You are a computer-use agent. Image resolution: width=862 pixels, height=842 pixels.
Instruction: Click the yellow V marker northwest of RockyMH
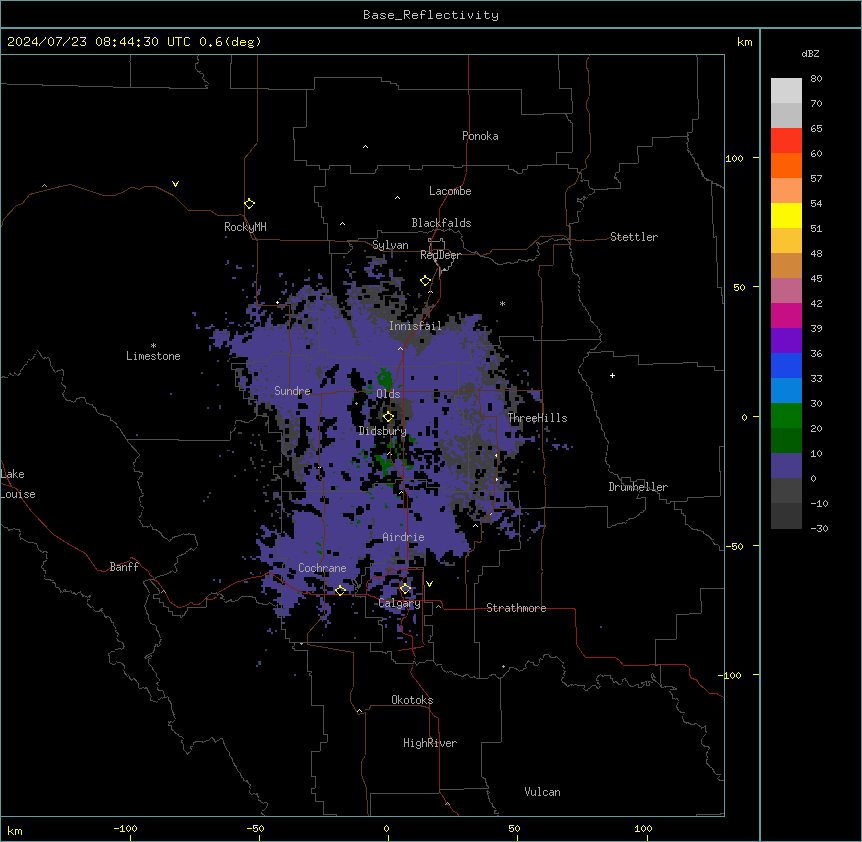point(175,184)
